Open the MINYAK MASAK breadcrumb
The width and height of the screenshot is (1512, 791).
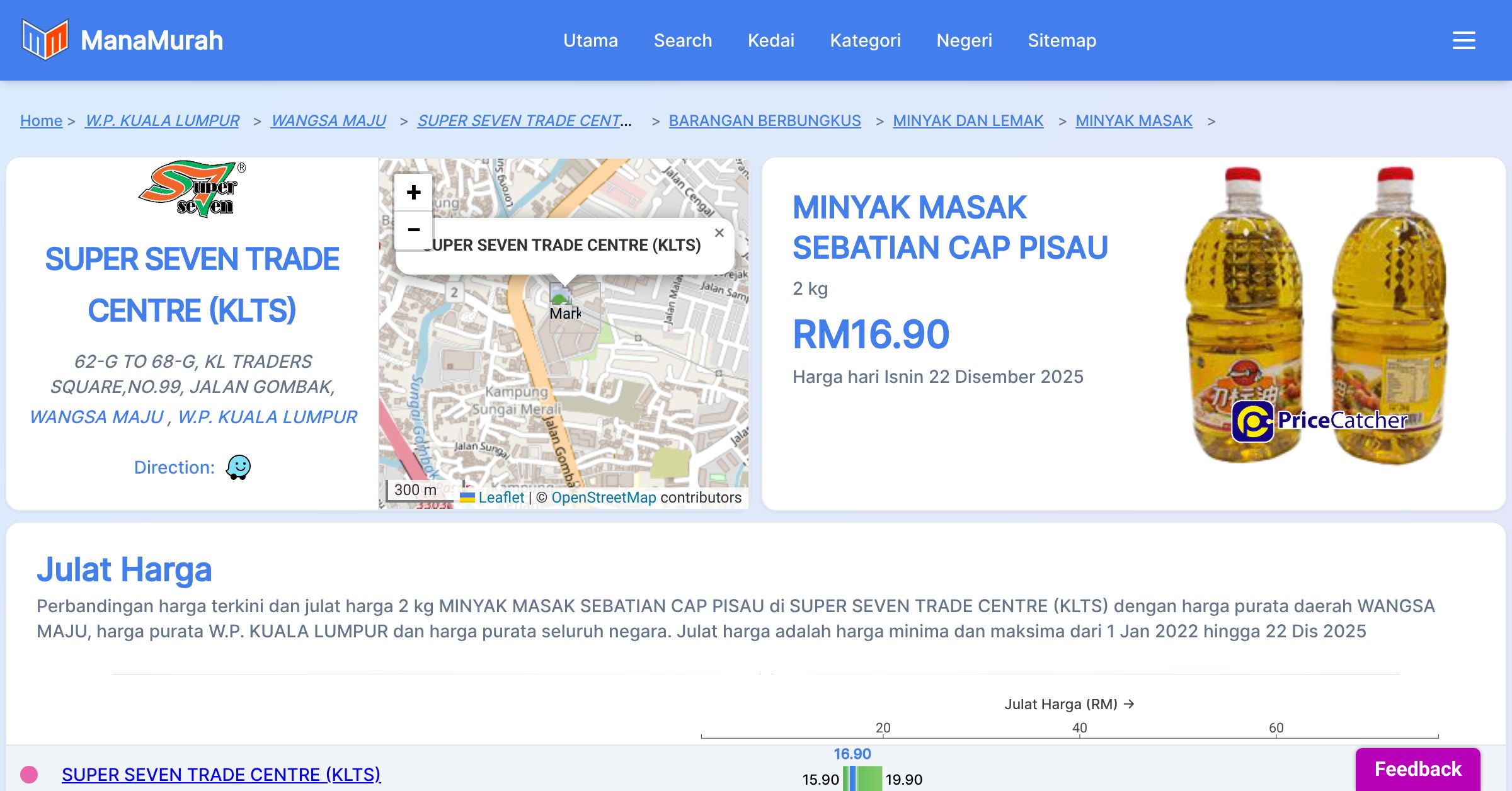1133,120
